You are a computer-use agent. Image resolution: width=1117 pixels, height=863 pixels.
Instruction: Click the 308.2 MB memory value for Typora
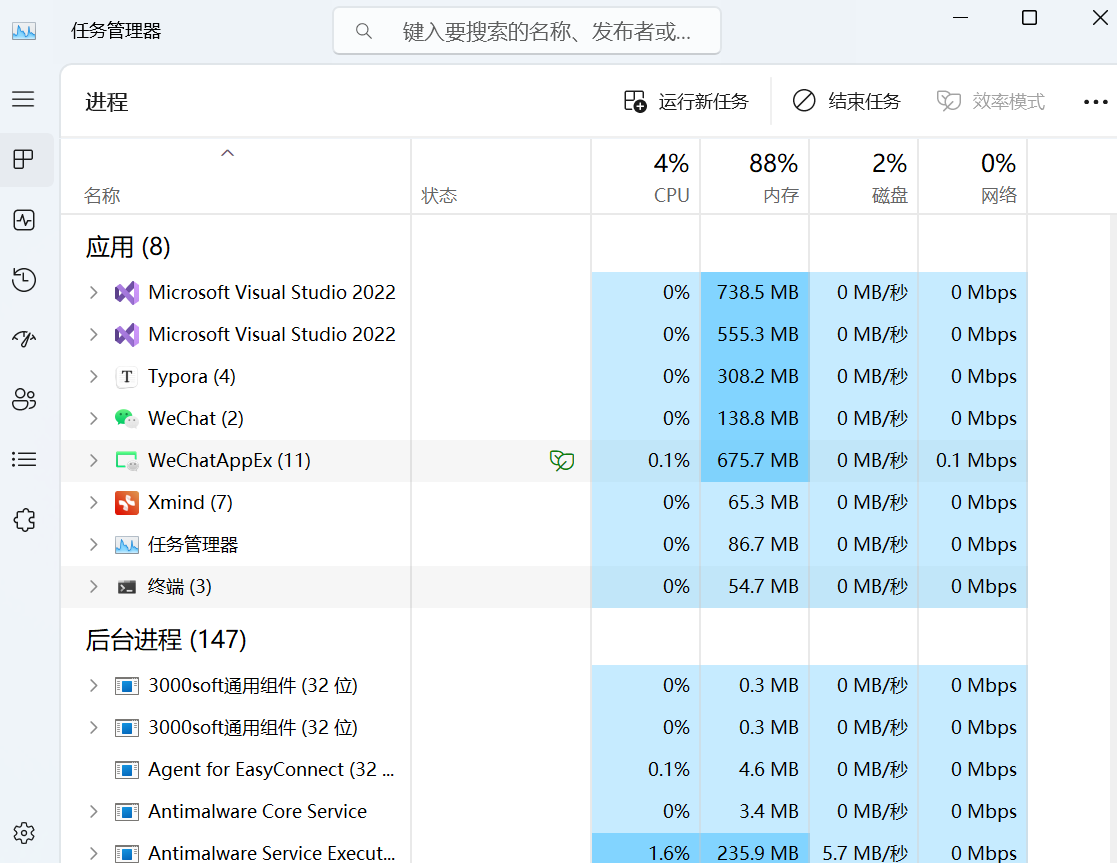click(x=757, y=376)
